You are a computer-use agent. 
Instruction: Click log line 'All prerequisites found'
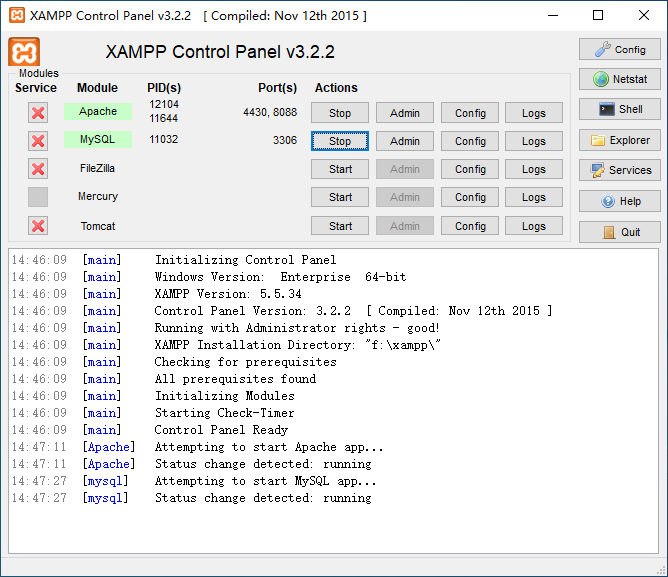236,379
